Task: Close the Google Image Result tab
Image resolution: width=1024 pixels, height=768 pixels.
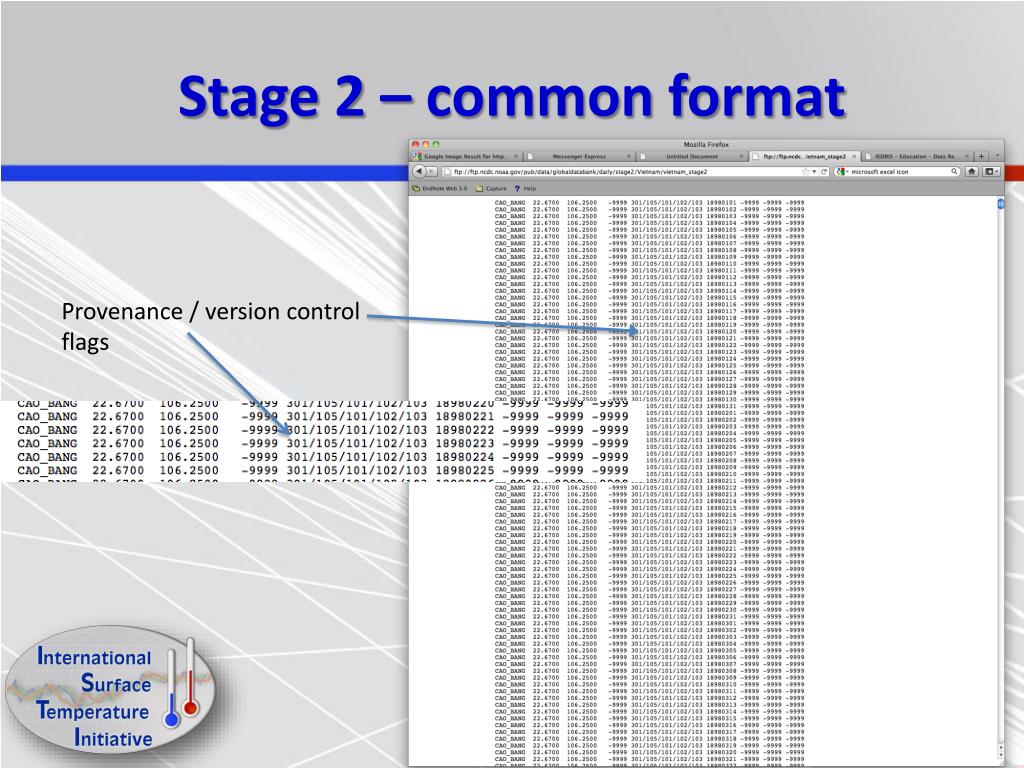Action: 516,157
